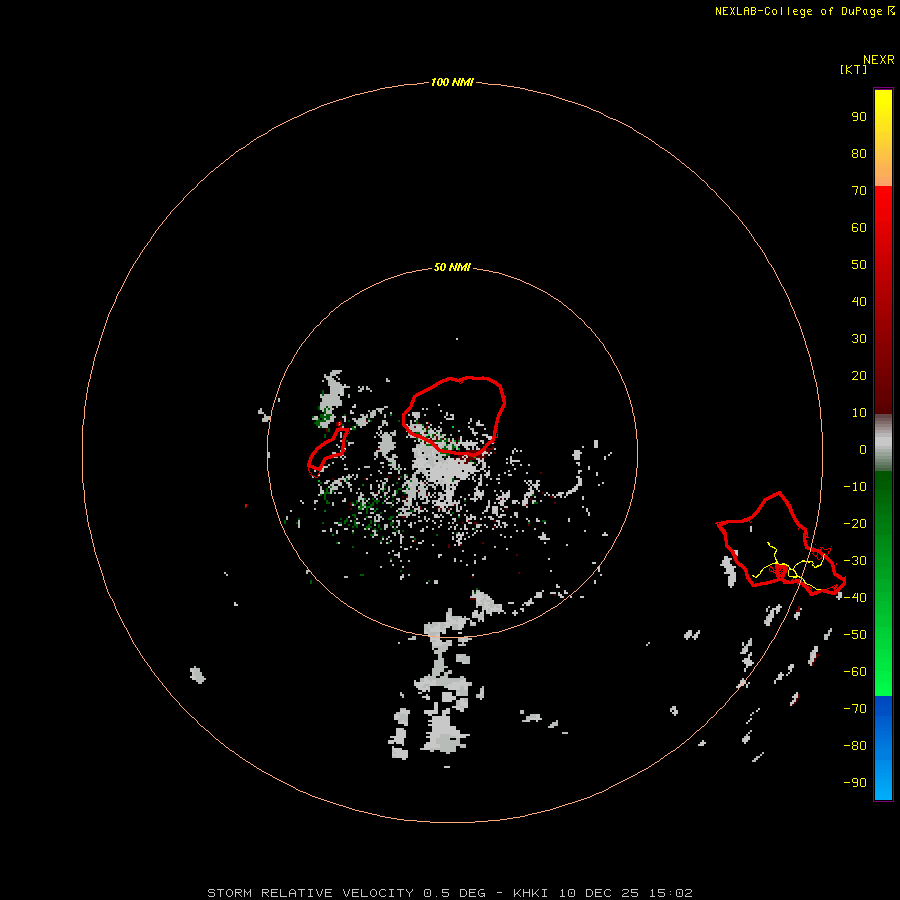Click the [KT] units label
Image resolution: width=900 pixels, height=900 pixels.
pos(853,69)
